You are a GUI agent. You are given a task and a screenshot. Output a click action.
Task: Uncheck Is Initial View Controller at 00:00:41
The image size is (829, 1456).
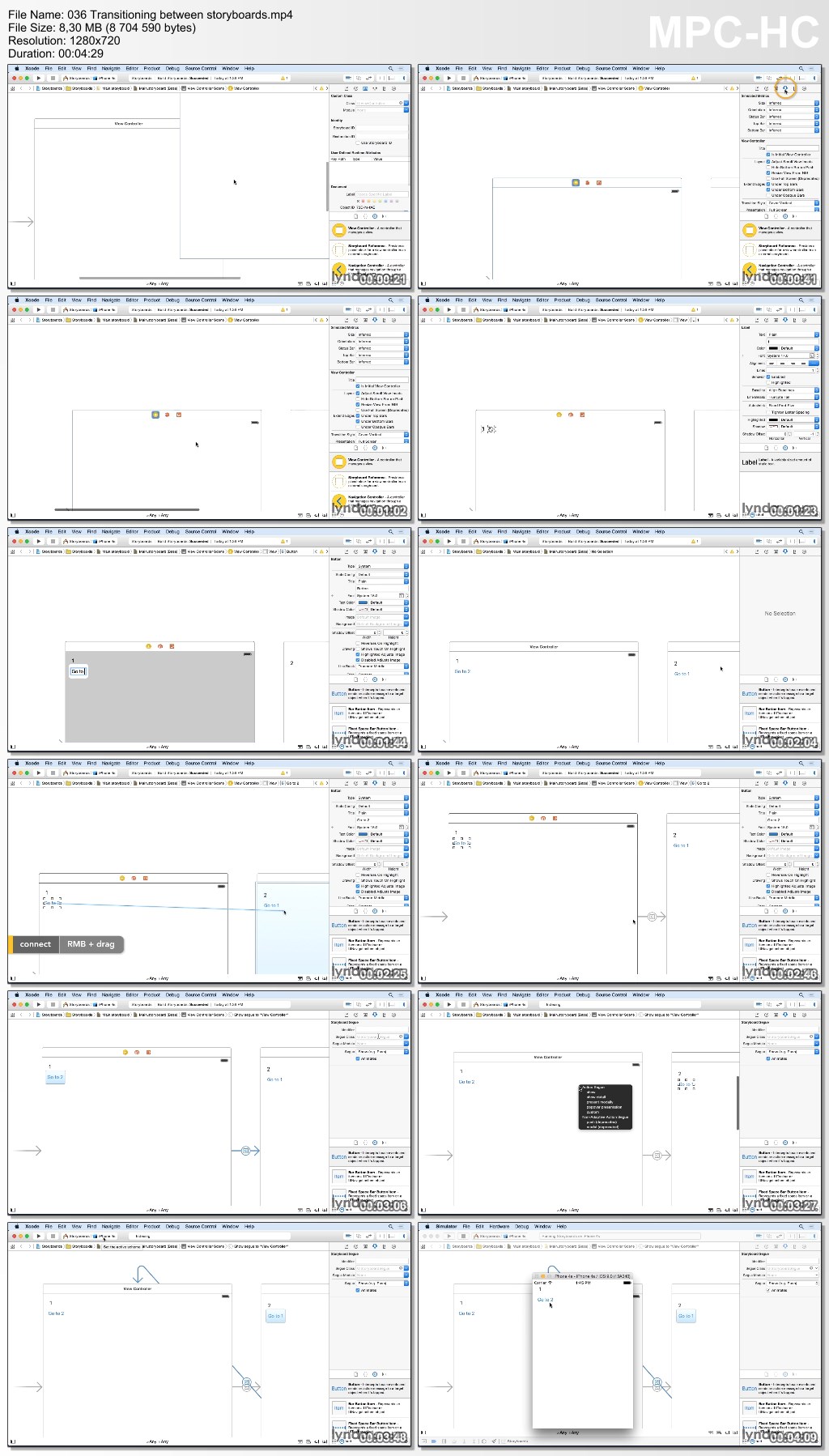coord(768,155)
